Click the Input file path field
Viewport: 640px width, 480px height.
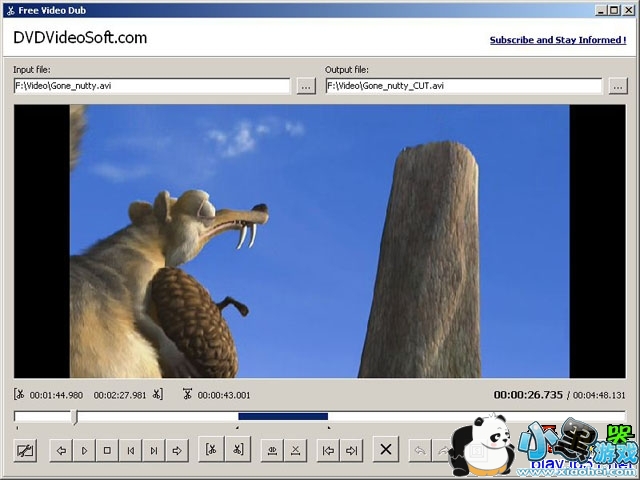[152, 86]
